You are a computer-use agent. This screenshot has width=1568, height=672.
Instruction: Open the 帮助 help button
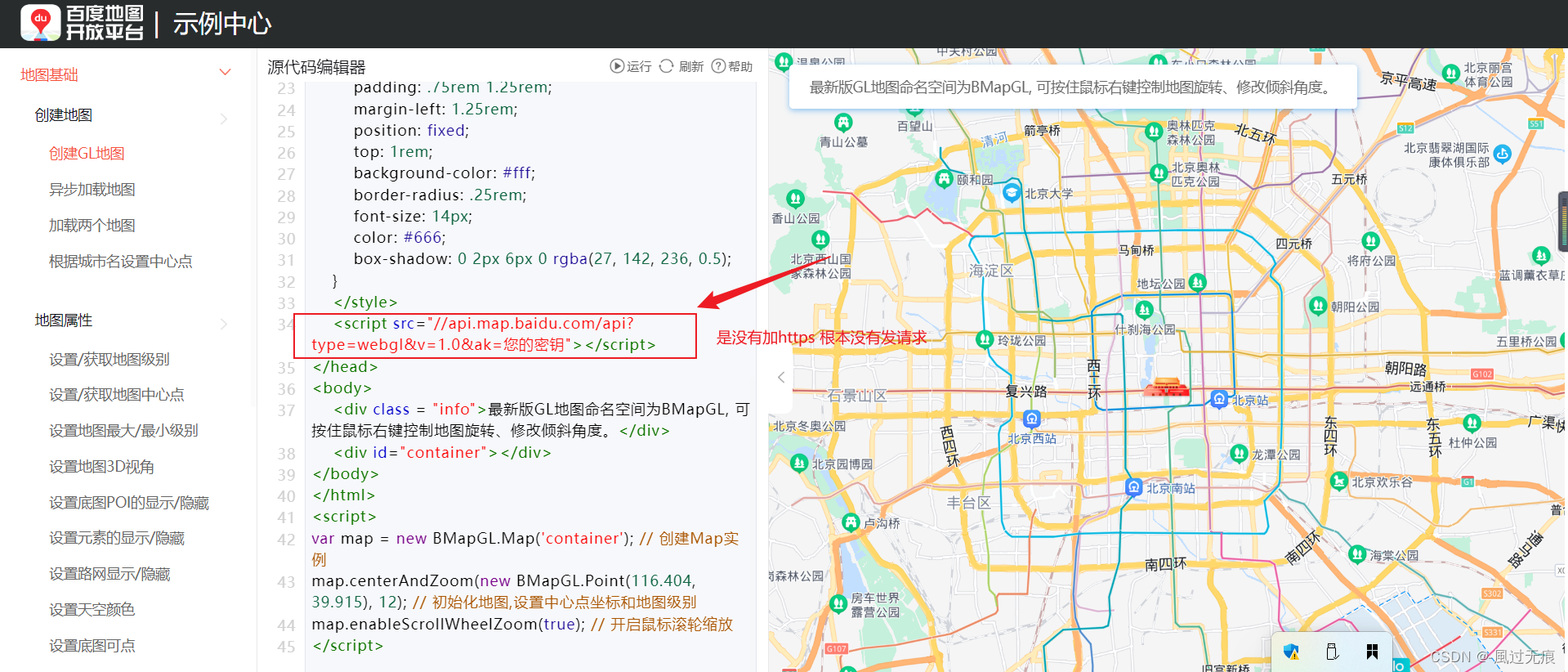click(732, 66)
